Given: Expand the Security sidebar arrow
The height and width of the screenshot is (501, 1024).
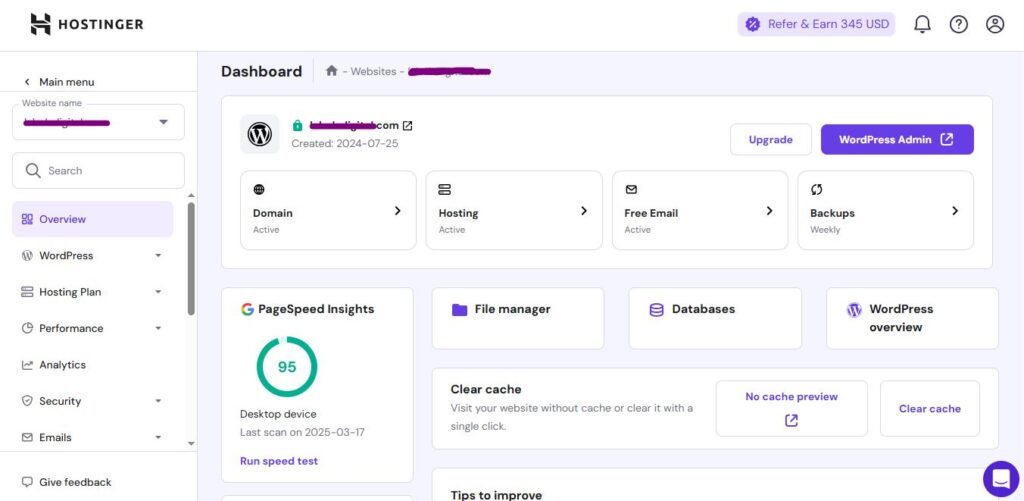Looking at the screenshot, I should coord(158,401).
